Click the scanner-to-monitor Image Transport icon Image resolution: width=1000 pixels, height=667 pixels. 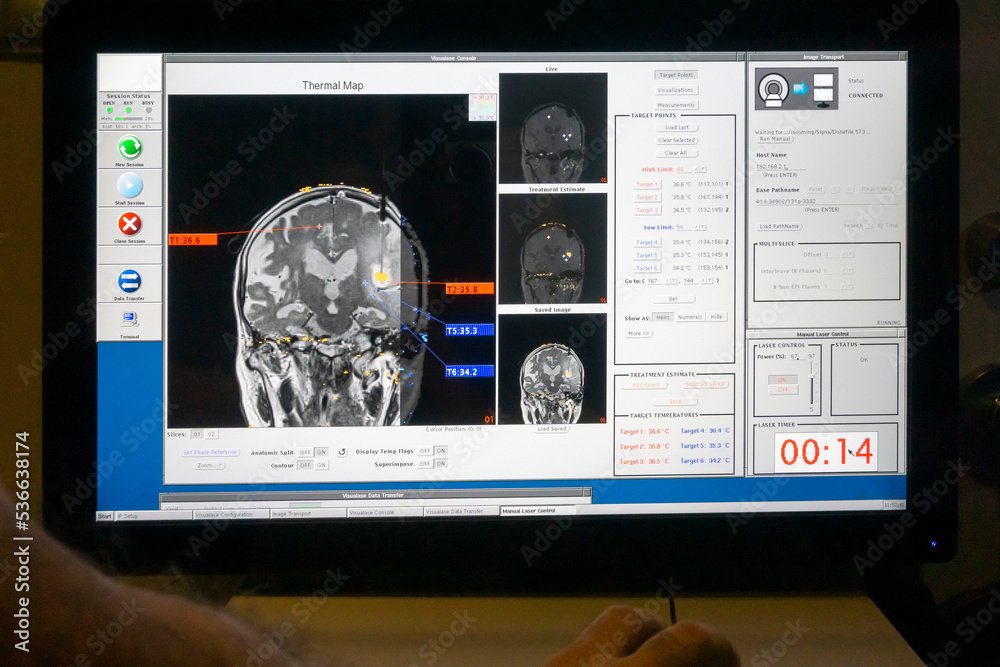(x=795, y=89)
